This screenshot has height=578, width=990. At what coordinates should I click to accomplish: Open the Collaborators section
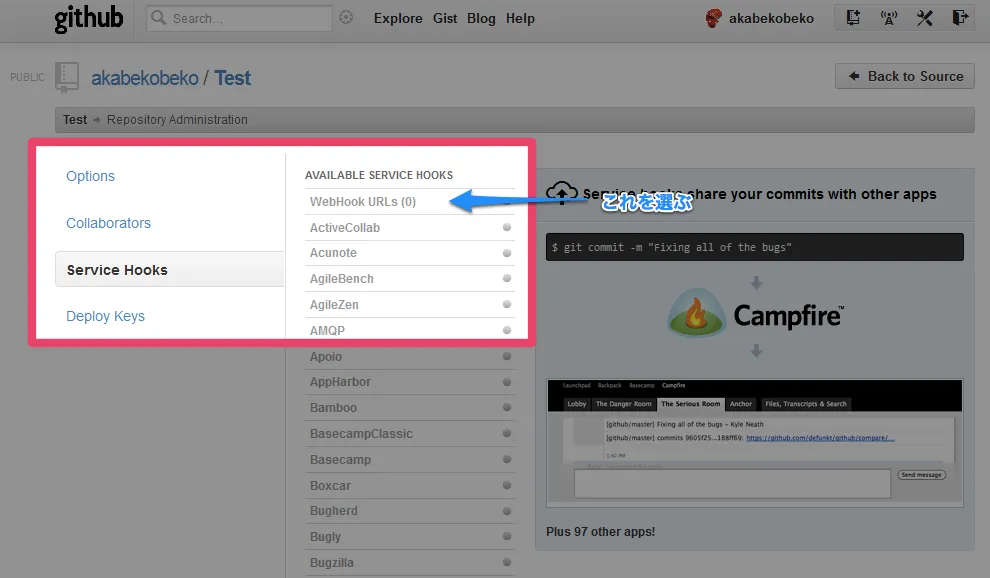[x=108, y=223]
